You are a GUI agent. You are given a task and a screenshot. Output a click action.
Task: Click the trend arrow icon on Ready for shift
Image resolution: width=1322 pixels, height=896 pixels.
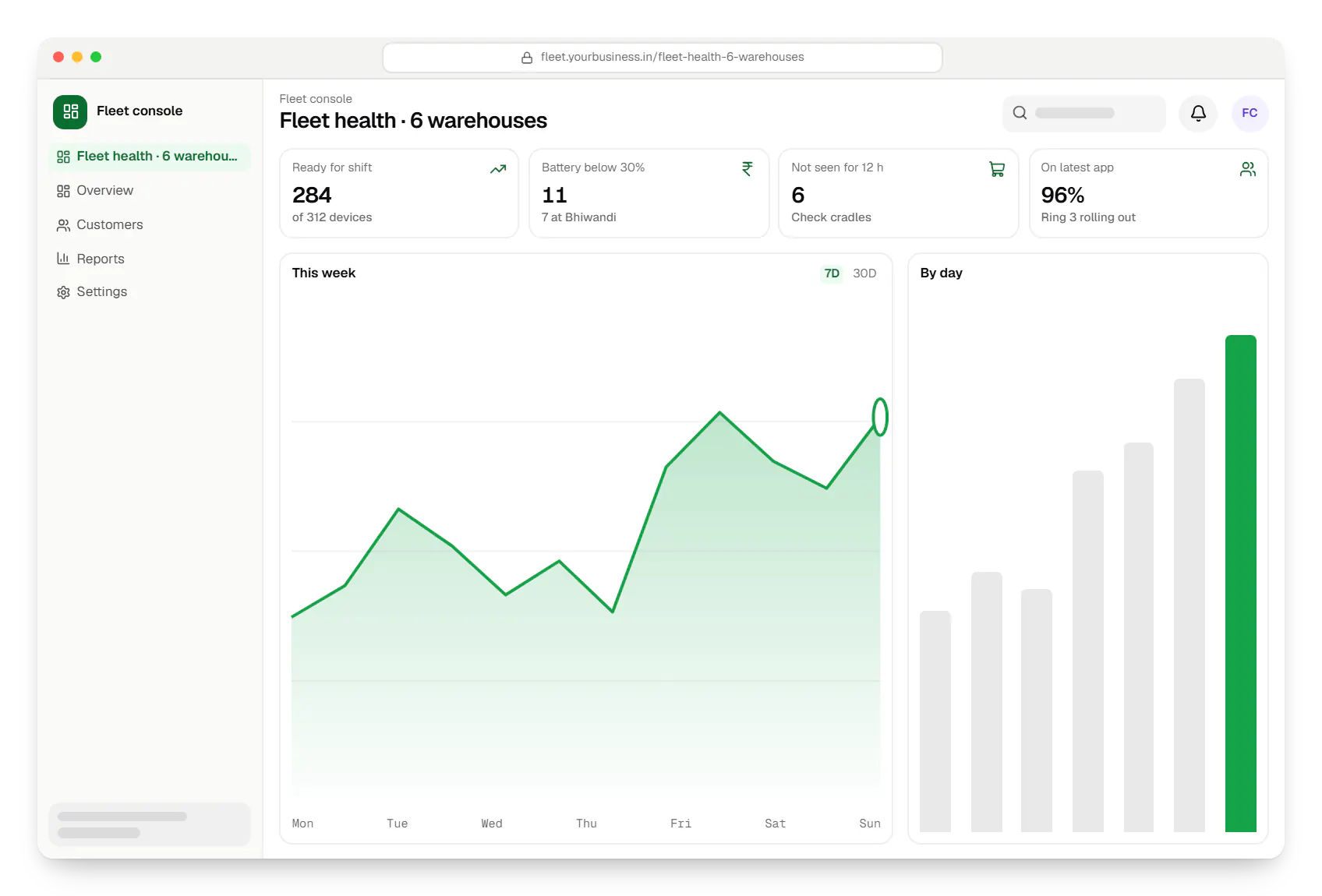click(x=498, y=169)
